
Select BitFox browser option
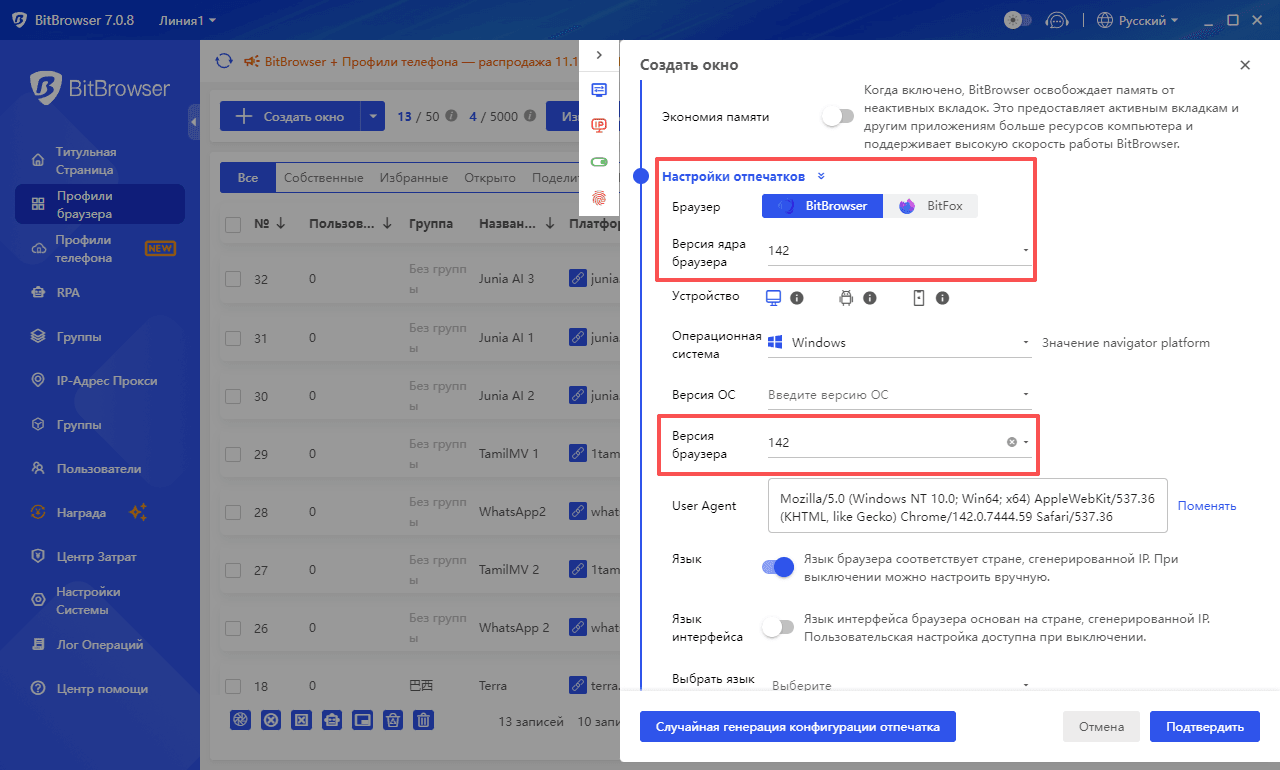coord(931,206)
